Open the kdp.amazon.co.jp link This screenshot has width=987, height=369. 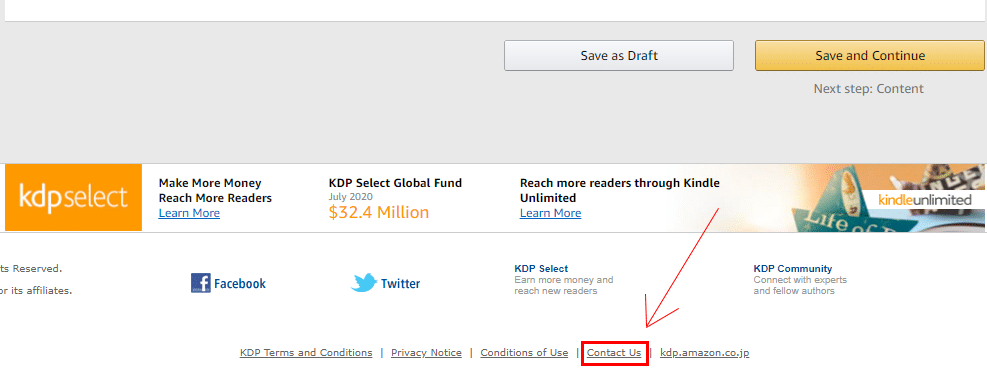[704, 353]
